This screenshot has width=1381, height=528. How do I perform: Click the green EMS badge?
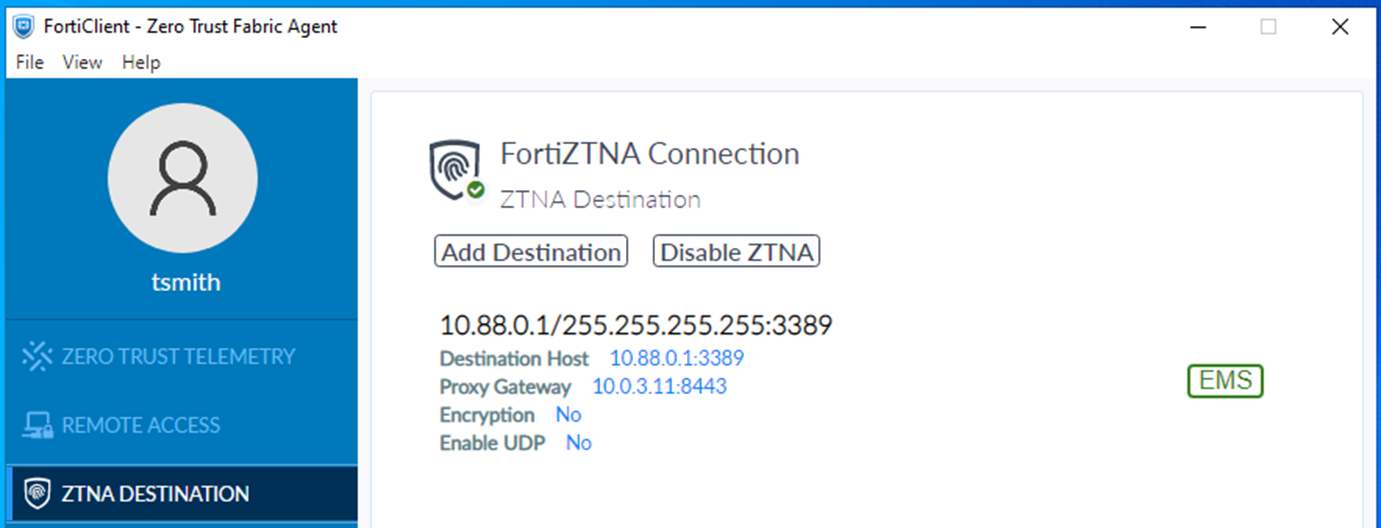(x=1225, y=381)
